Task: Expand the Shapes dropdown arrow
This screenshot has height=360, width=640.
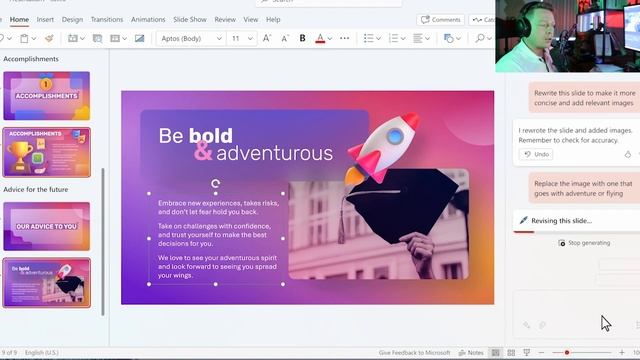Action: [458, 38]
